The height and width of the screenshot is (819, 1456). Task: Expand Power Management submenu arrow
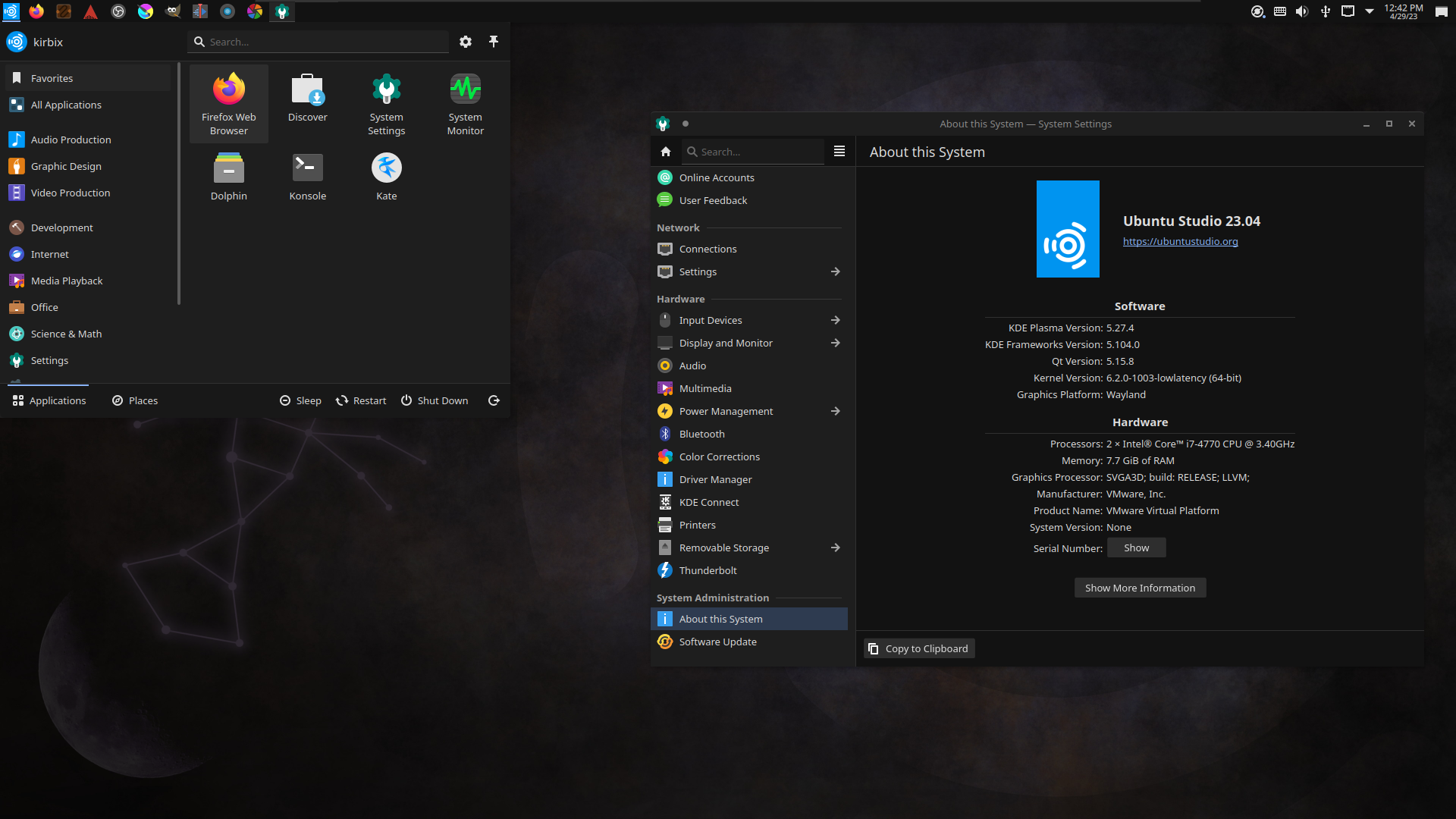pyautogui.click(x=835, y=411)
